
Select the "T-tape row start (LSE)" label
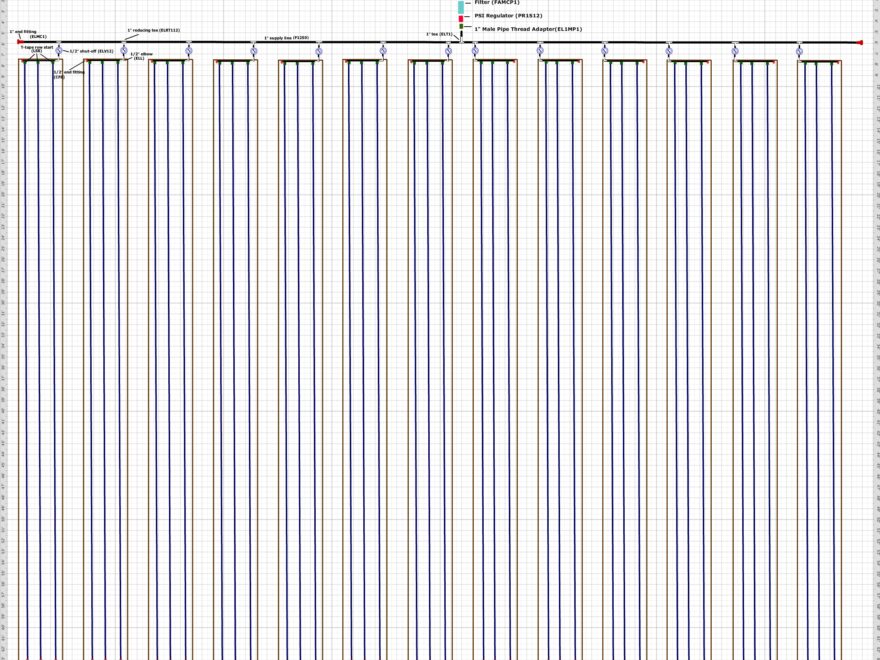pos(37,48)
